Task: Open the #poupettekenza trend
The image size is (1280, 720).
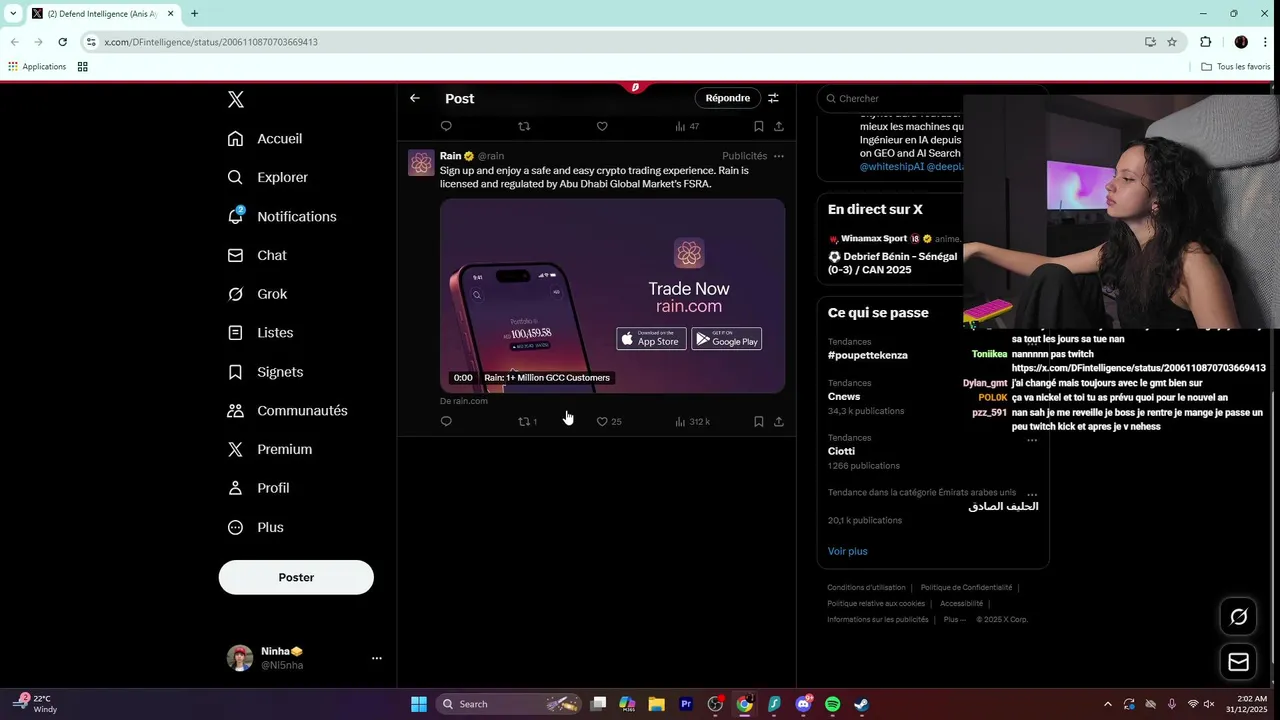Action: (x=868, y=355)
